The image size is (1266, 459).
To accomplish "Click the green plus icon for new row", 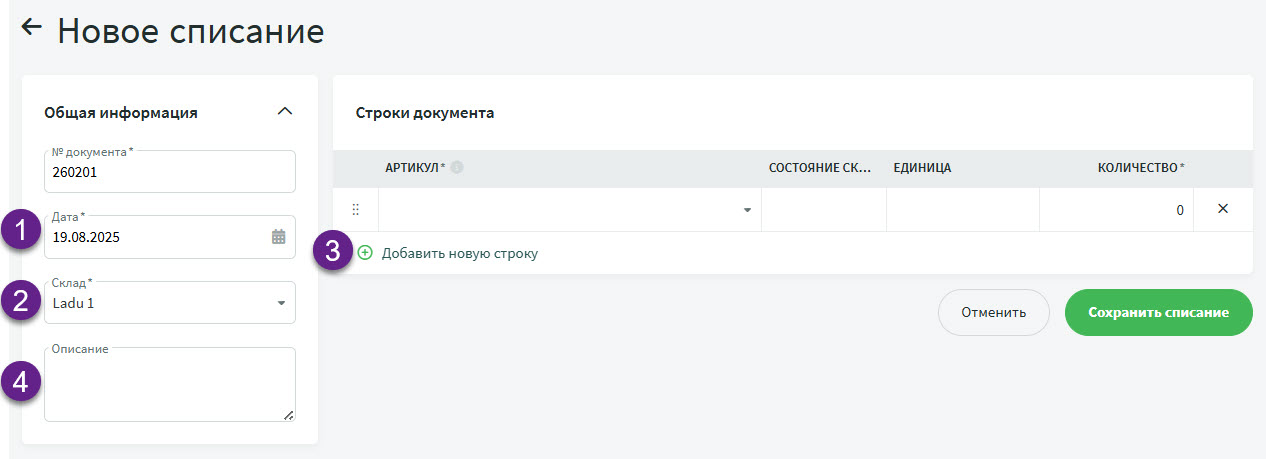I will pos(365,253).
